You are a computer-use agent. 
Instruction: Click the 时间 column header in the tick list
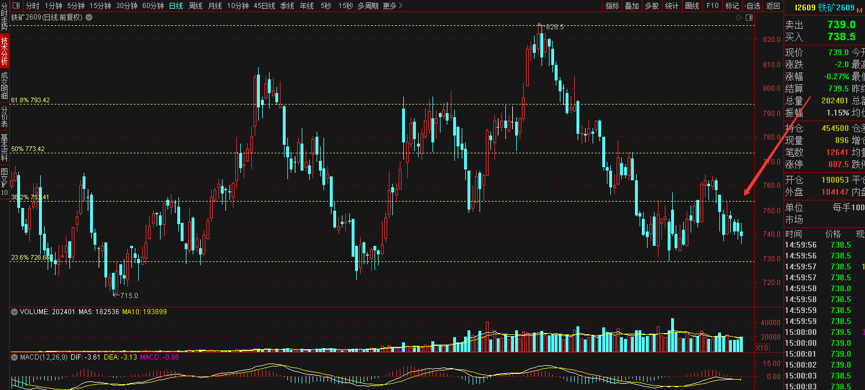pyautogui.click(x=794, y=234)
